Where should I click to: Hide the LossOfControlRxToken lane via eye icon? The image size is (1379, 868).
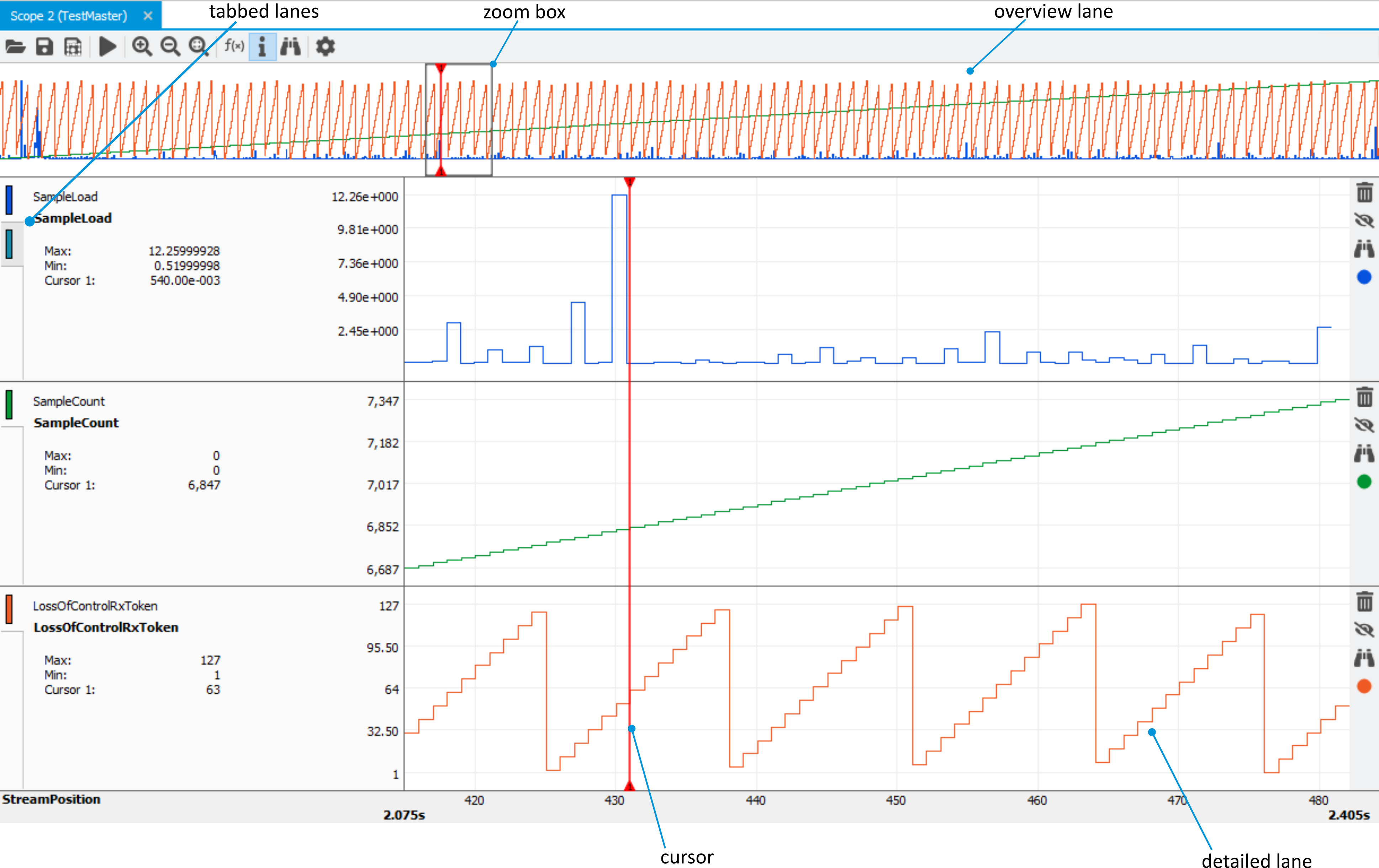point(1364,629)
